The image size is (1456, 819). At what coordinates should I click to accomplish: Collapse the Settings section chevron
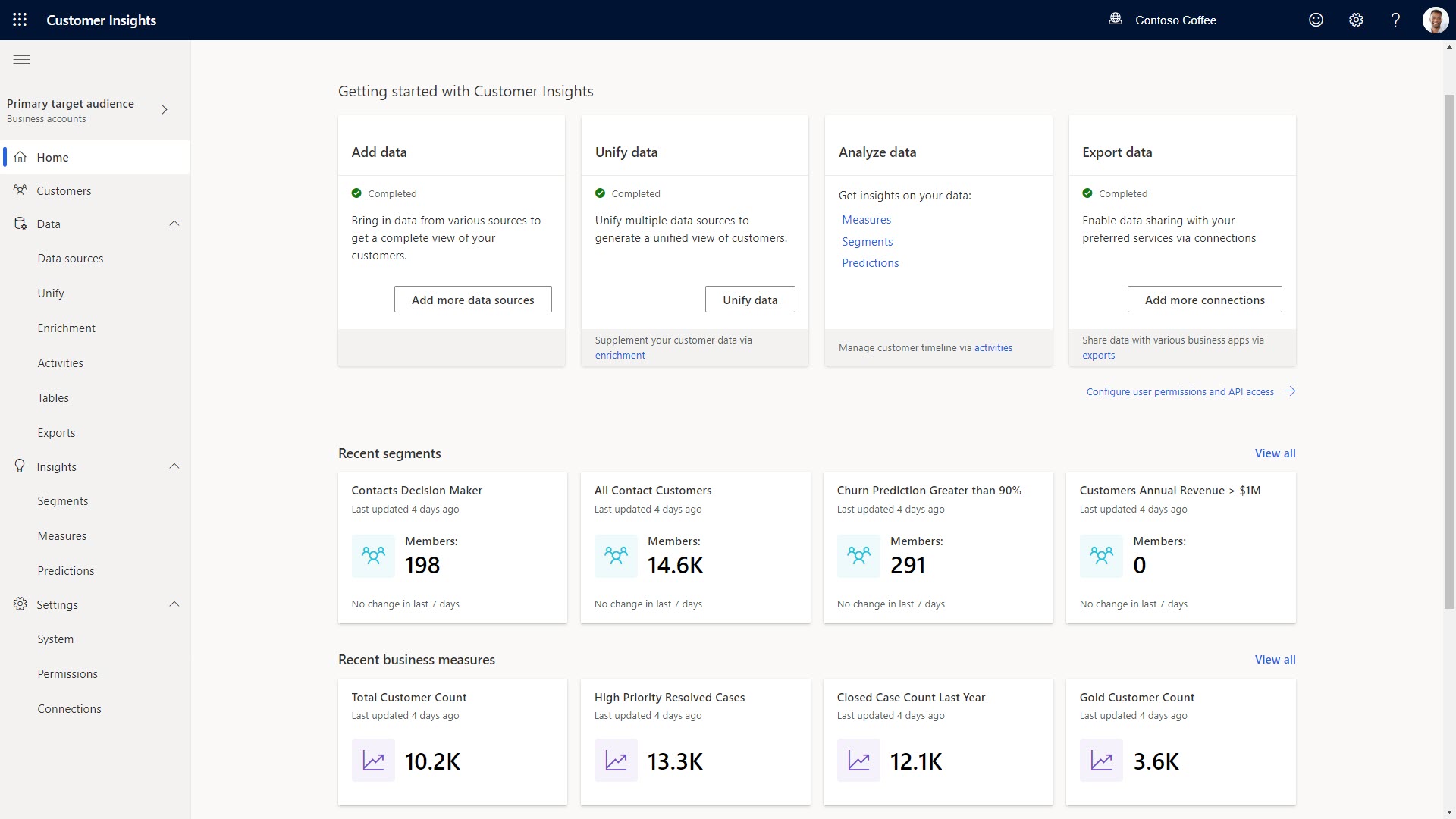[x=174, y=604]
